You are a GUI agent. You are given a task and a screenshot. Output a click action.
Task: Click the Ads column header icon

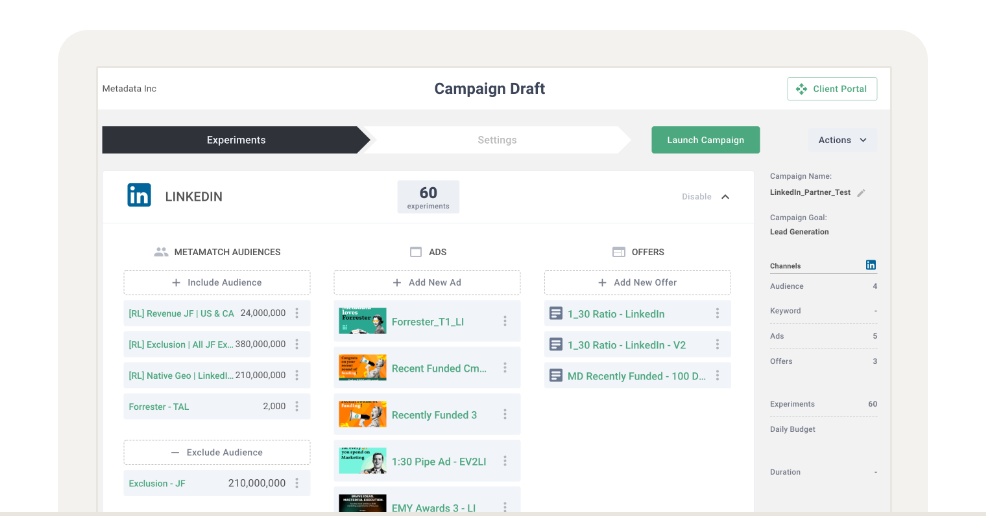point(416,251)
